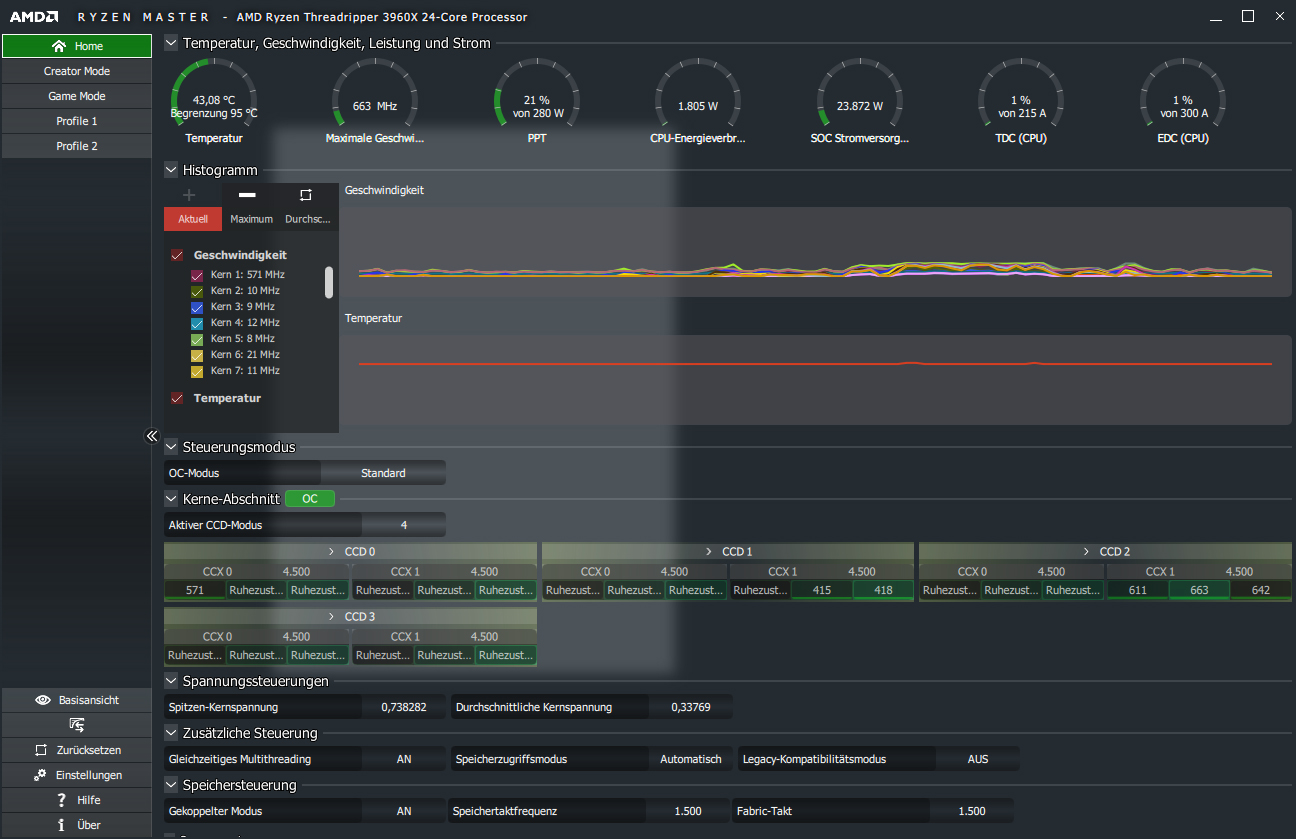Toggle Kern 7: 11 MHz checkbox

[x=197, y=371]
